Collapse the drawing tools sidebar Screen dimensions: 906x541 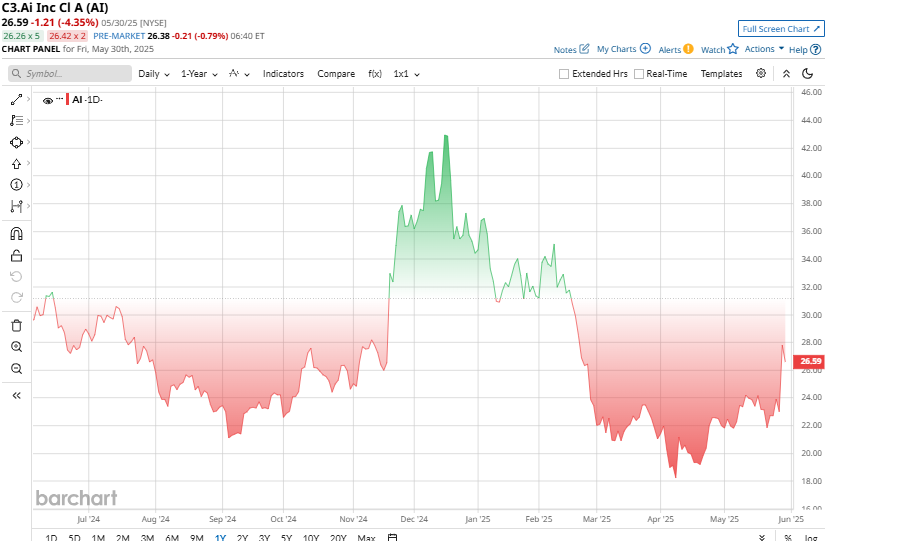click(16, 395)
